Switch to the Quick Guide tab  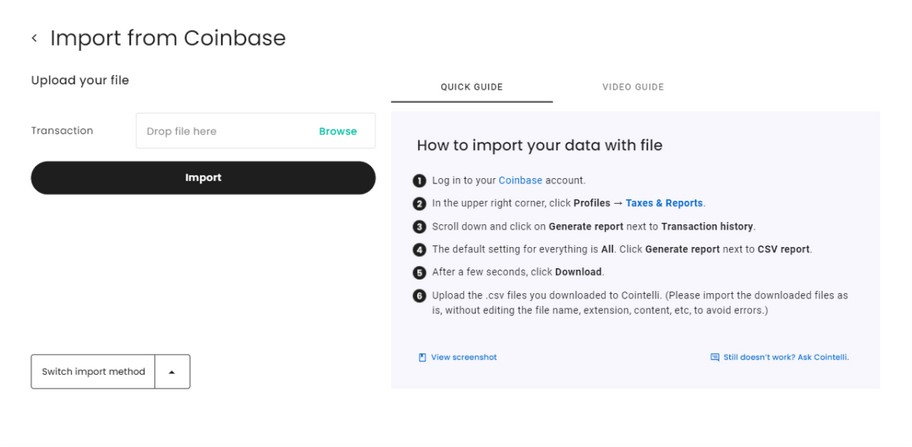coord(471,87)
